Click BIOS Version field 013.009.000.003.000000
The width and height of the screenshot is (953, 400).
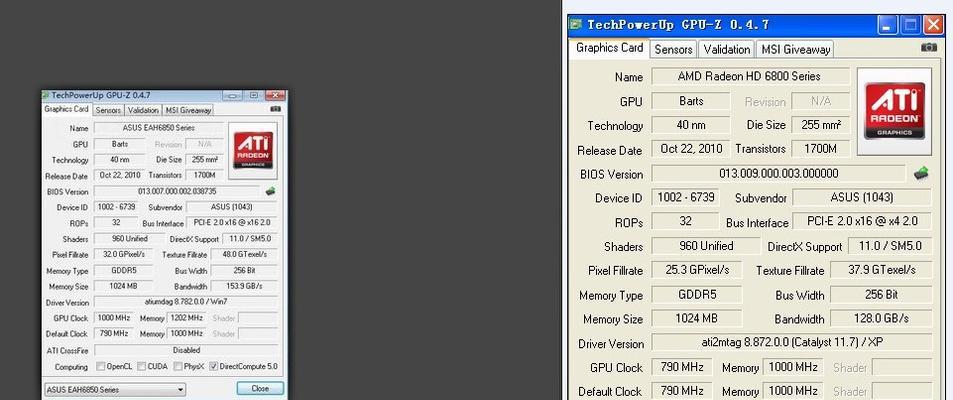[779, 173]
